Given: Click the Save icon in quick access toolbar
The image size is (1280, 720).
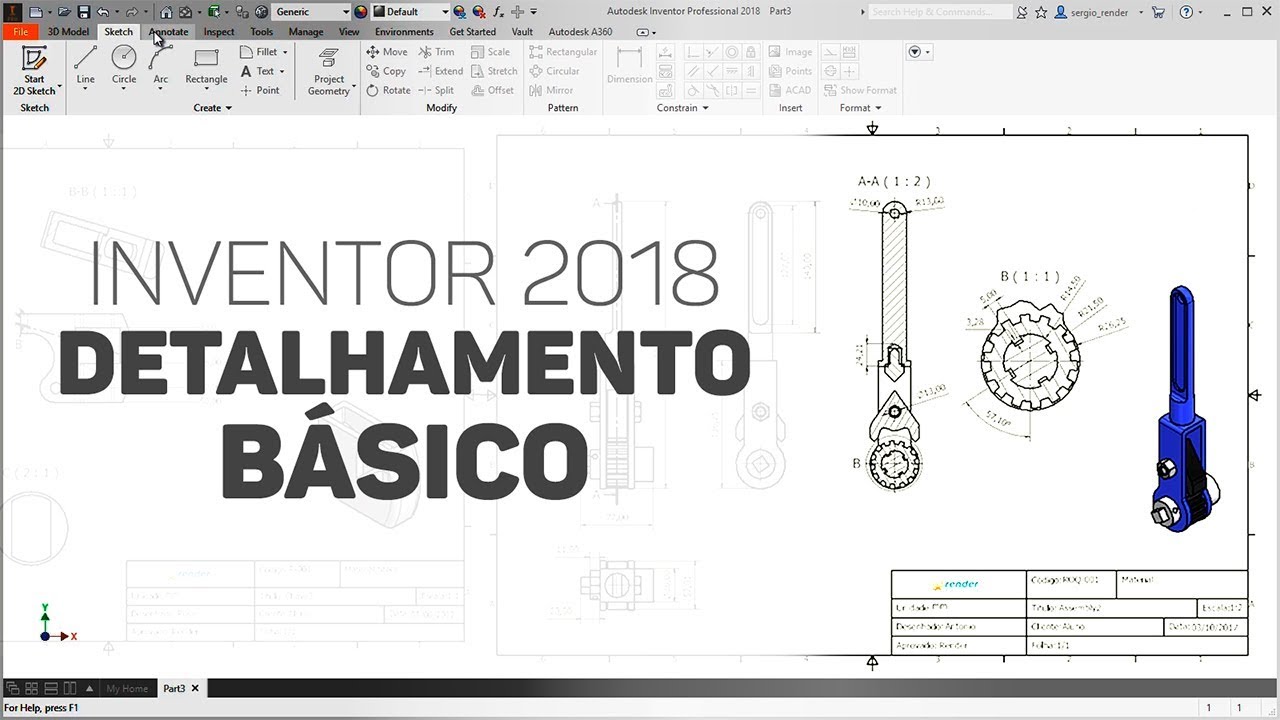Looking at the screenshot, I should coord(83,12).
